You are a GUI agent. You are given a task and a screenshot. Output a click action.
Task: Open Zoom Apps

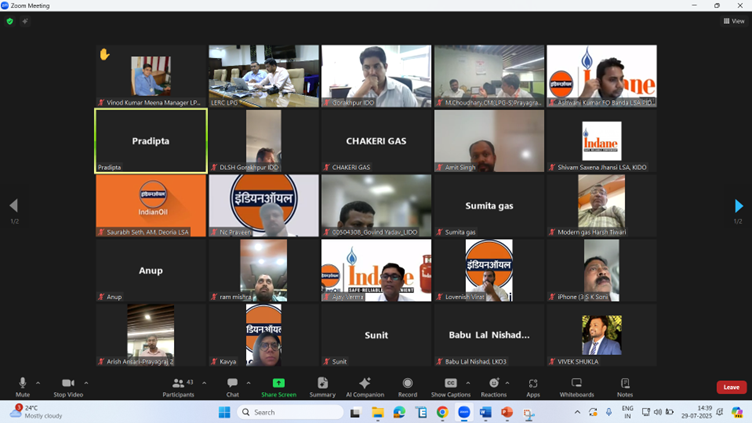(x=533, y=385)
